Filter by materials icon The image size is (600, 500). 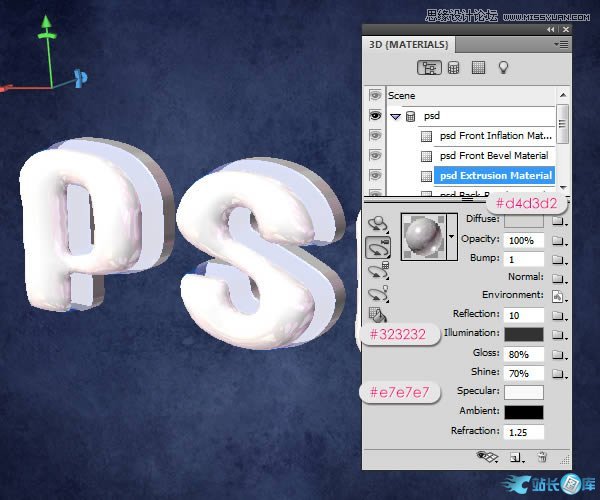coord(478,68)
